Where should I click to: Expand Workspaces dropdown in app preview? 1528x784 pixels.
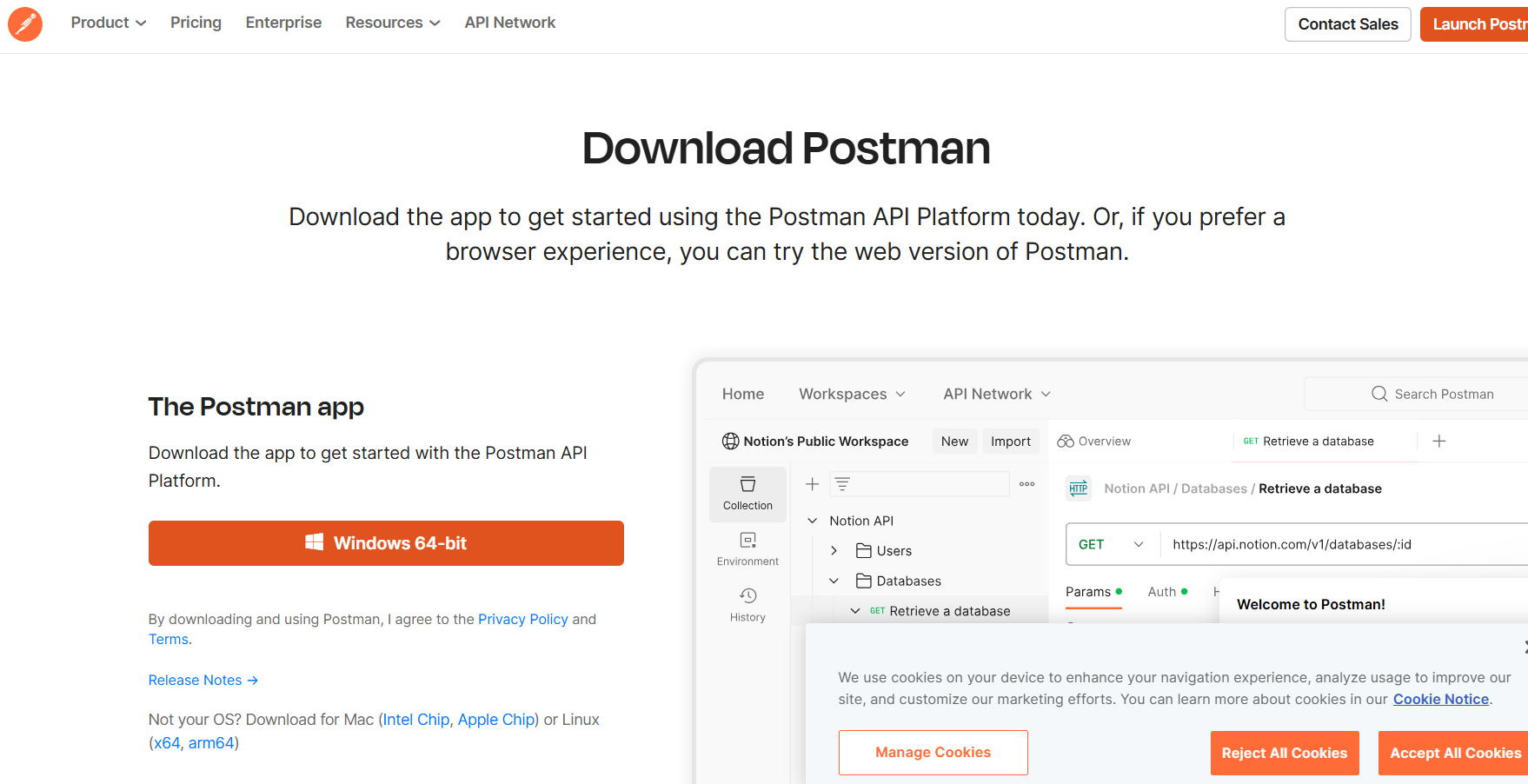tap(852, 394)
